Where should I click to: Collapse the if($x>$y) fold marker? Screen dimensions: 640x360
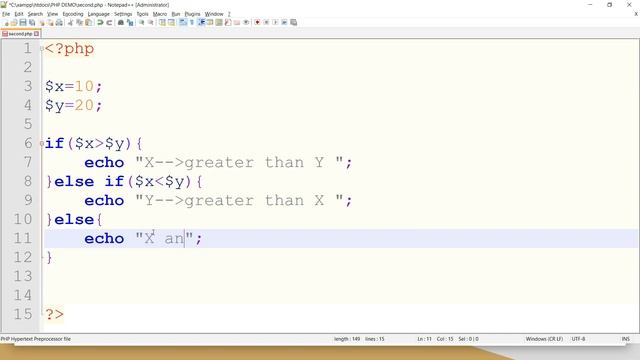click(42, 143)
